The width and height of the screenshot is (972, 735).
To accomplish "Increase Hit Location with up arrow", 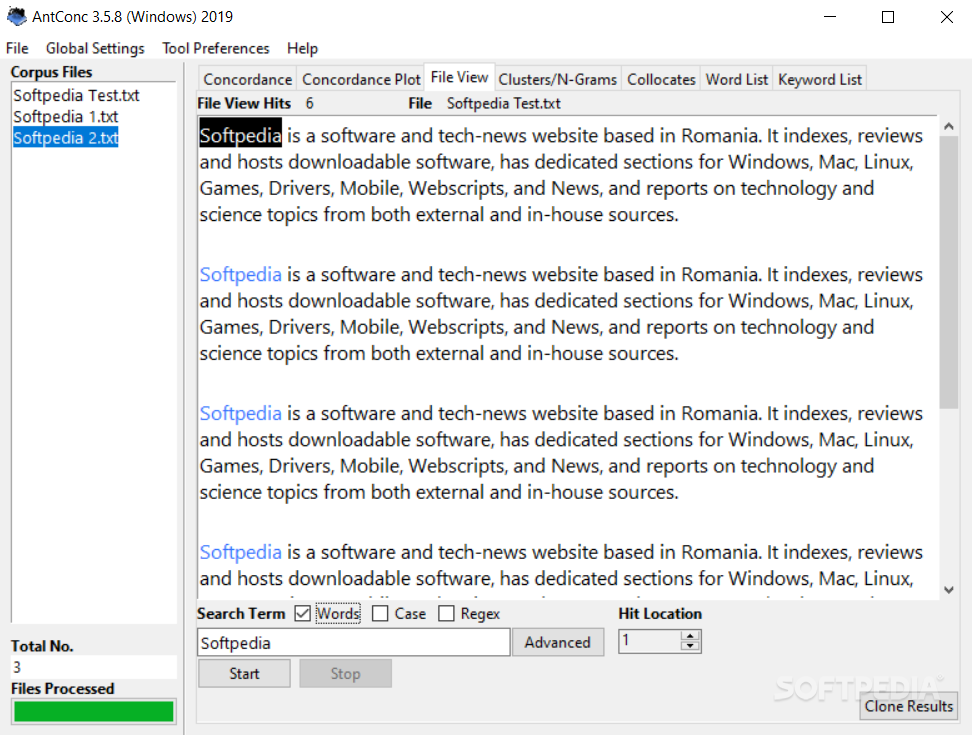I will pos(690,636).
